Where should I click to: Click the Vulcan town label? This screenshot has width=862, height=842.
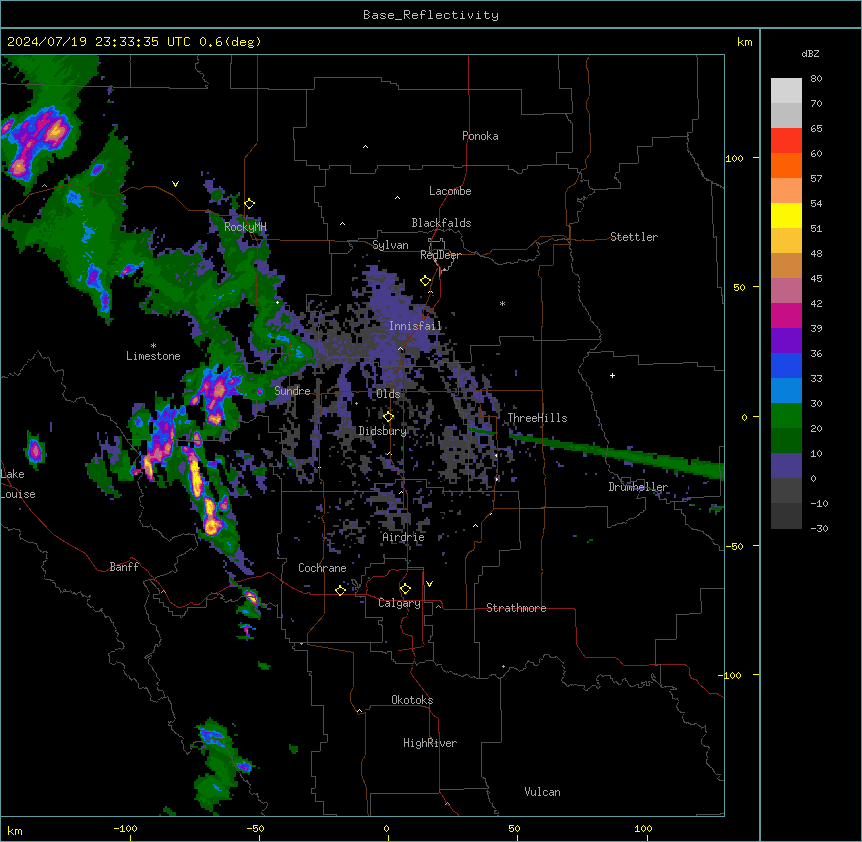tap(543, 792)
